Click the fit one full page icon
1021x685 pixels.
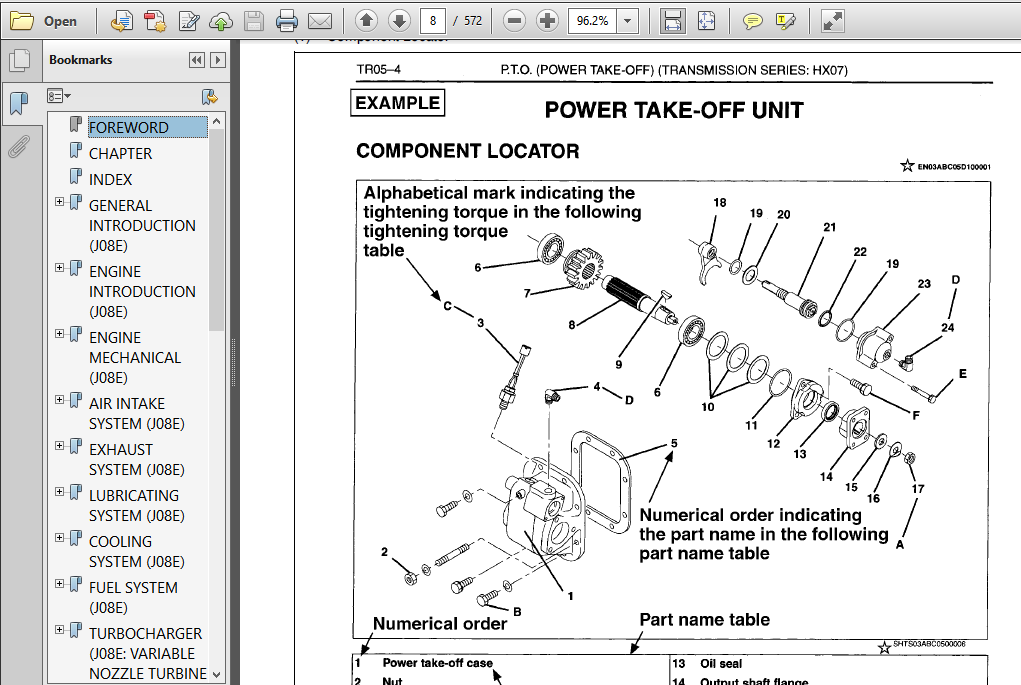(x=706, y=21)
